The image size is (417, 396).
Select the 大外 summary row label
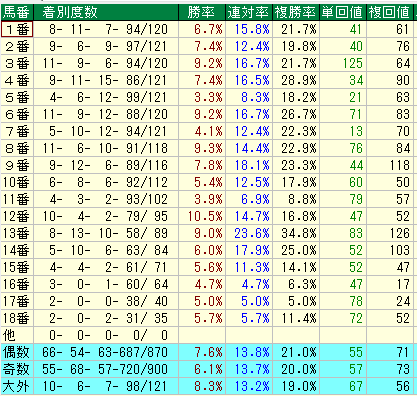[17, 386]
